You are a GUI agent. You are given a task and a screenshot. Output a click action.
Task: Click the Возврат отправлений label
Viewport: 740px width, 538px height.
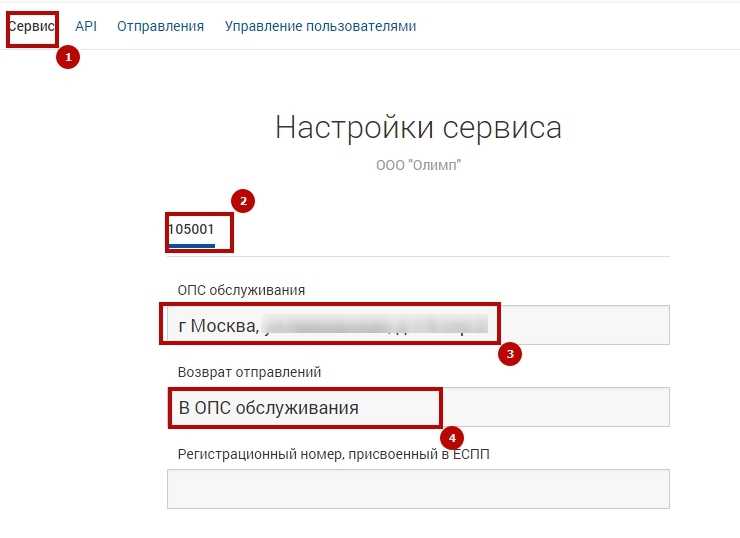point(249,372)
